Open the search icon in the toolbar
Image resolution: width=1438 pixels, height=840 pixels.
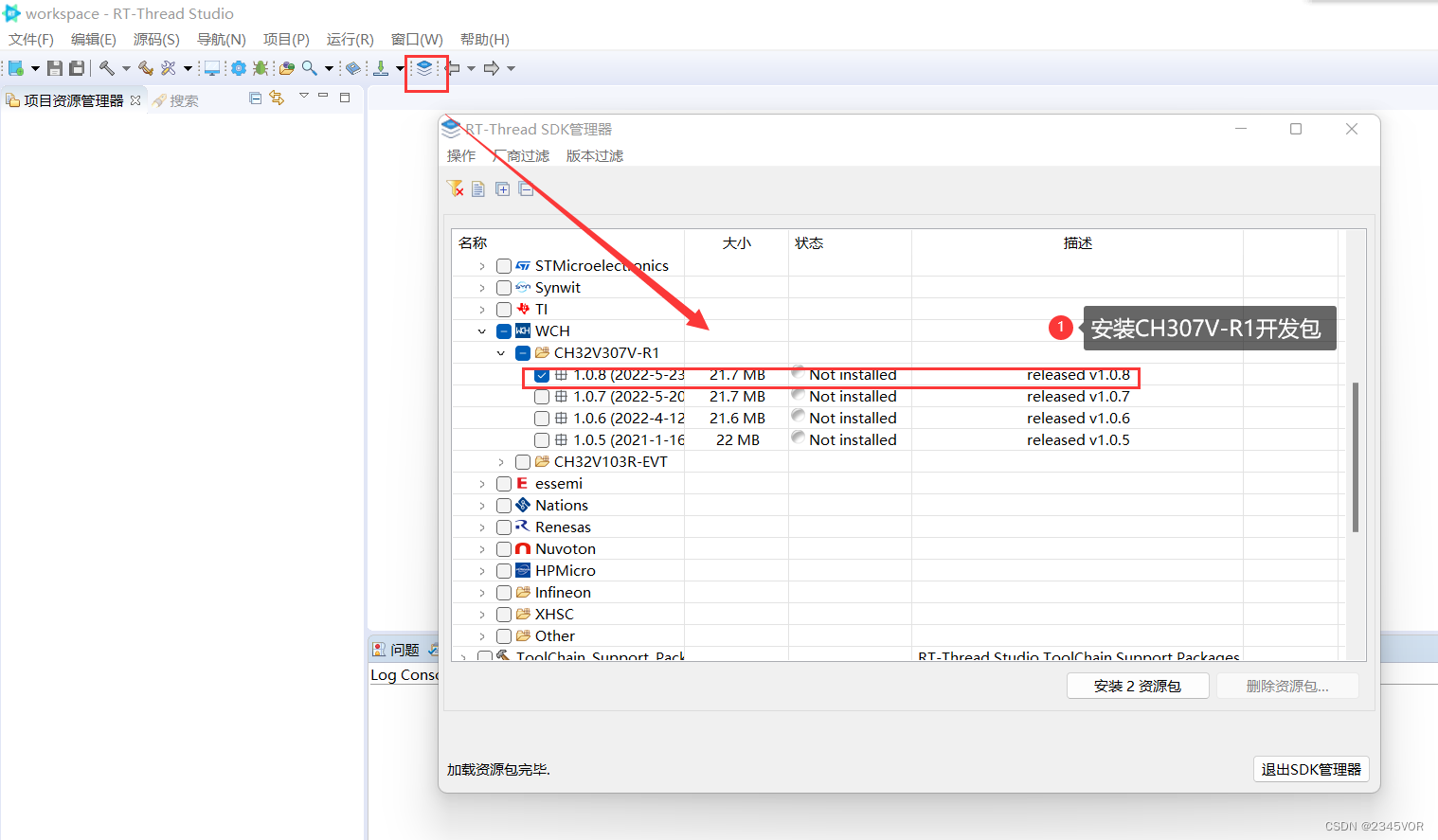[x=308, y=67]
